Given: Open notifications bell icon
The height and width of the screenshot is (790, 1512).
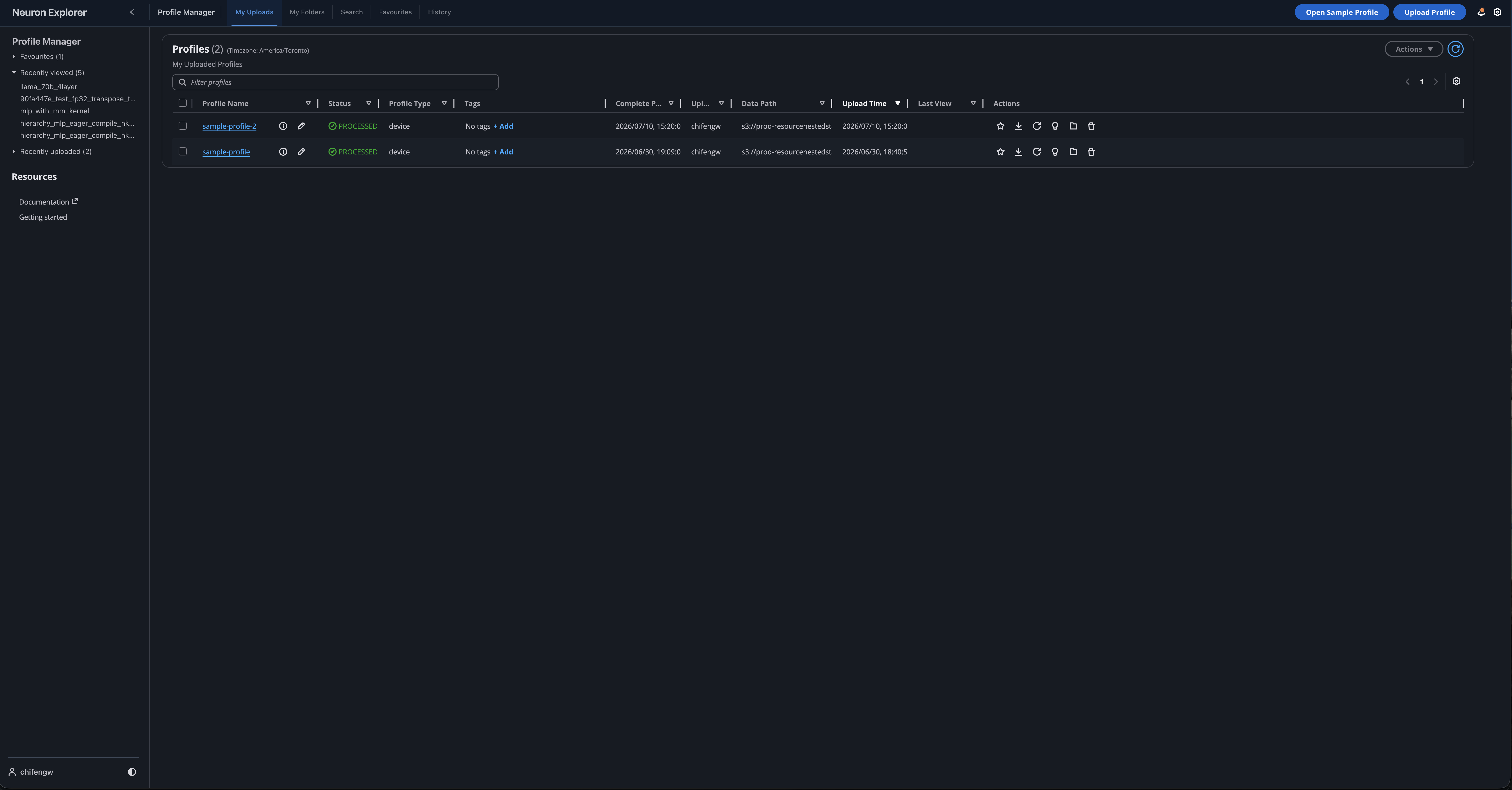Looking at the screenshot, I should pos(1481,12).
